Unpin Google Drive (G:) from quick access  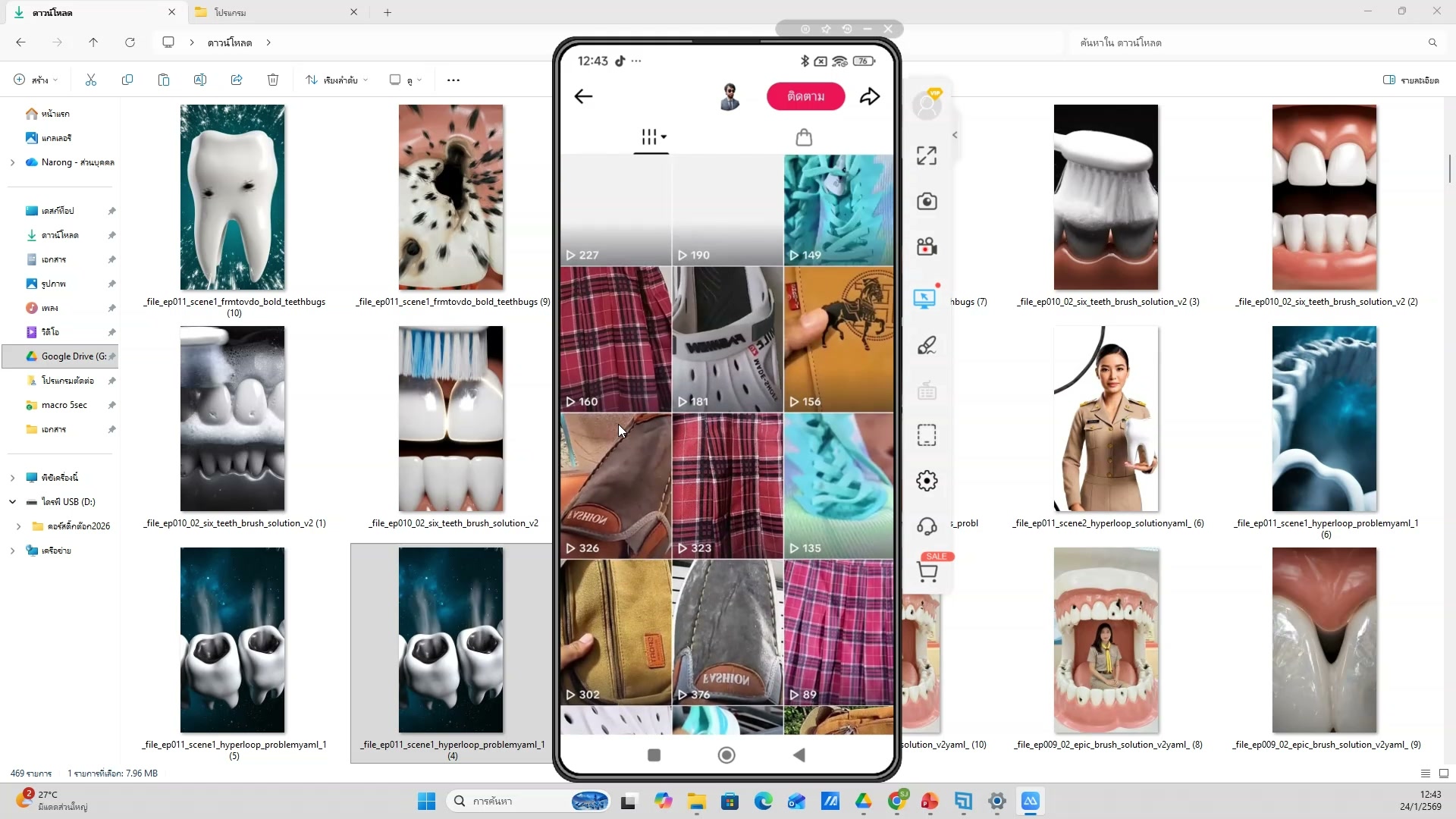coord(112,356)
